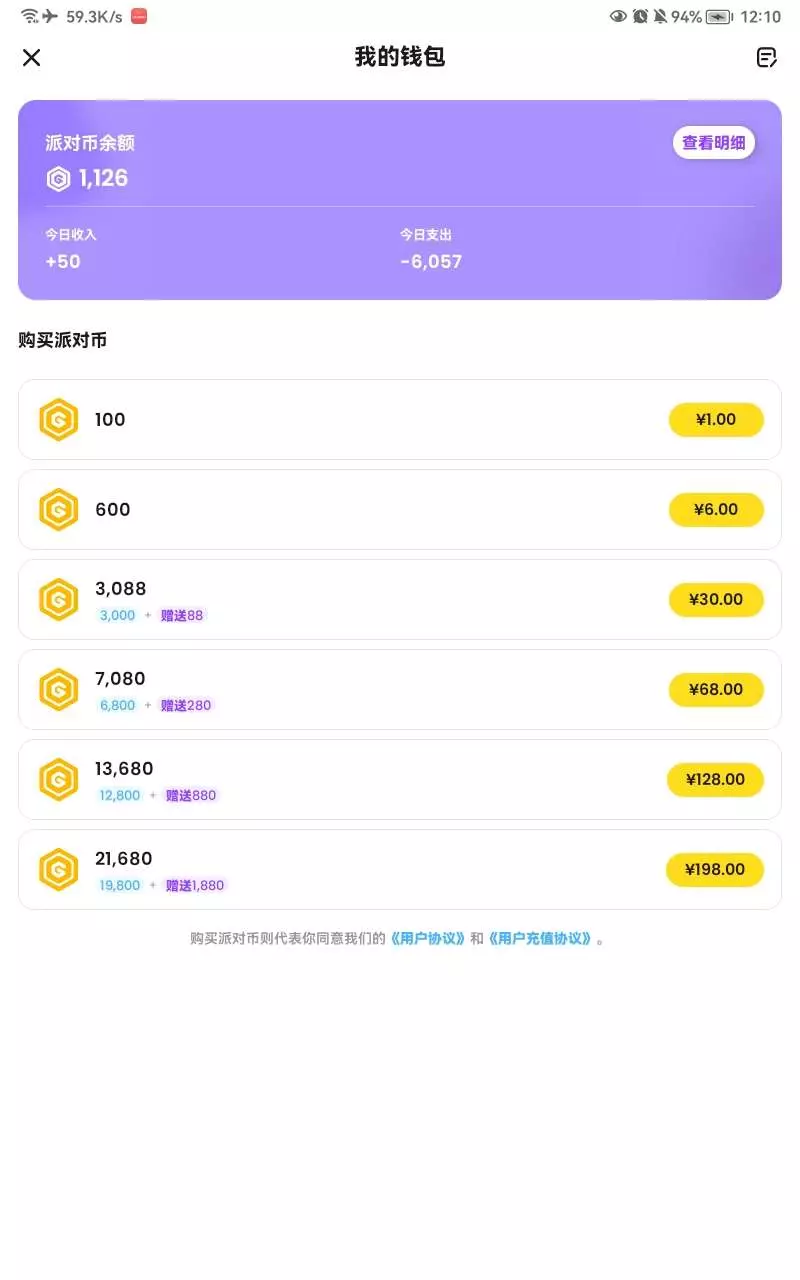The width and height of the screenshot is (800, 1280).
Task: Close the wallet page with X icon
Action: (x=32, y=58)
